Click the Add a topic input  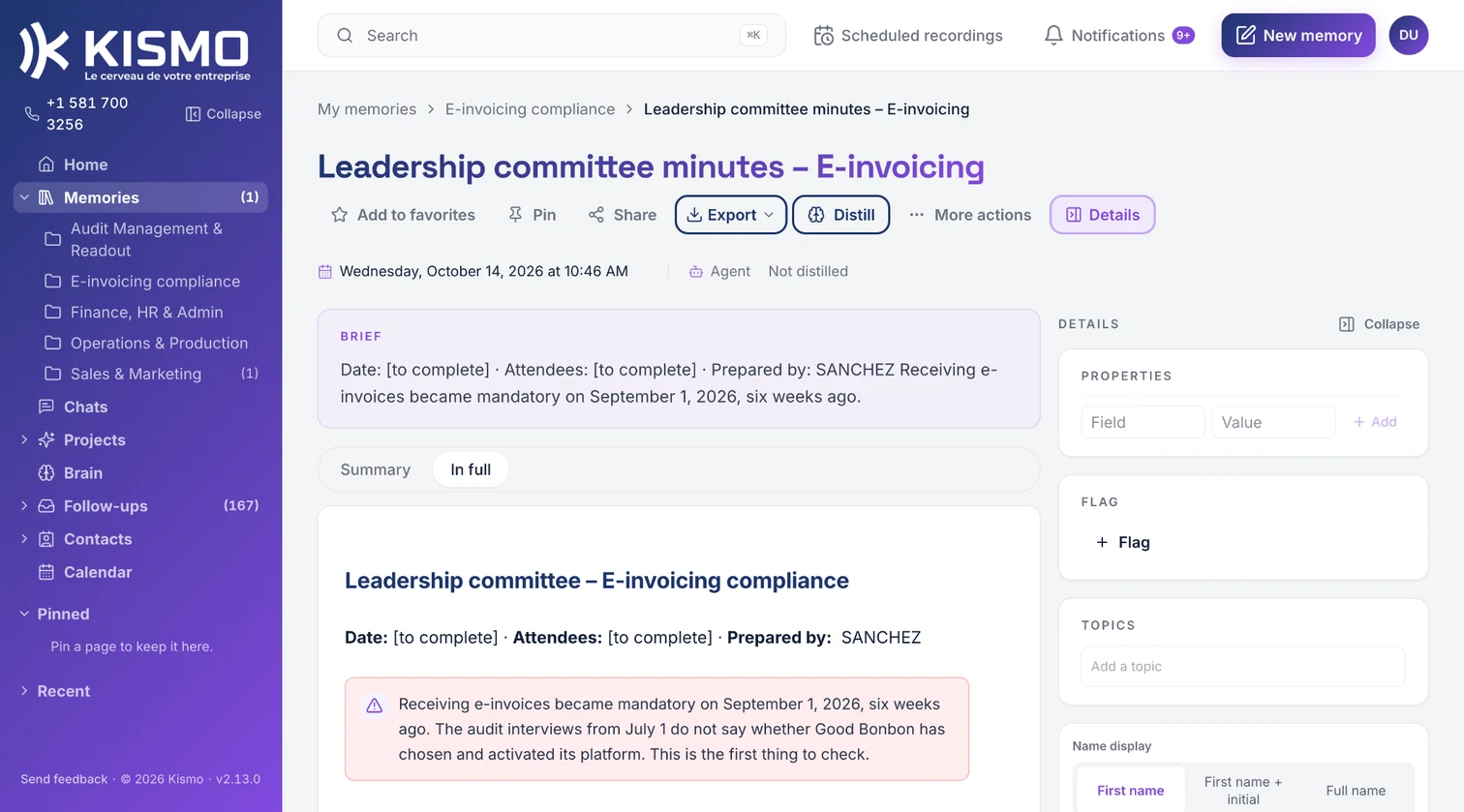coord(1243,667)
